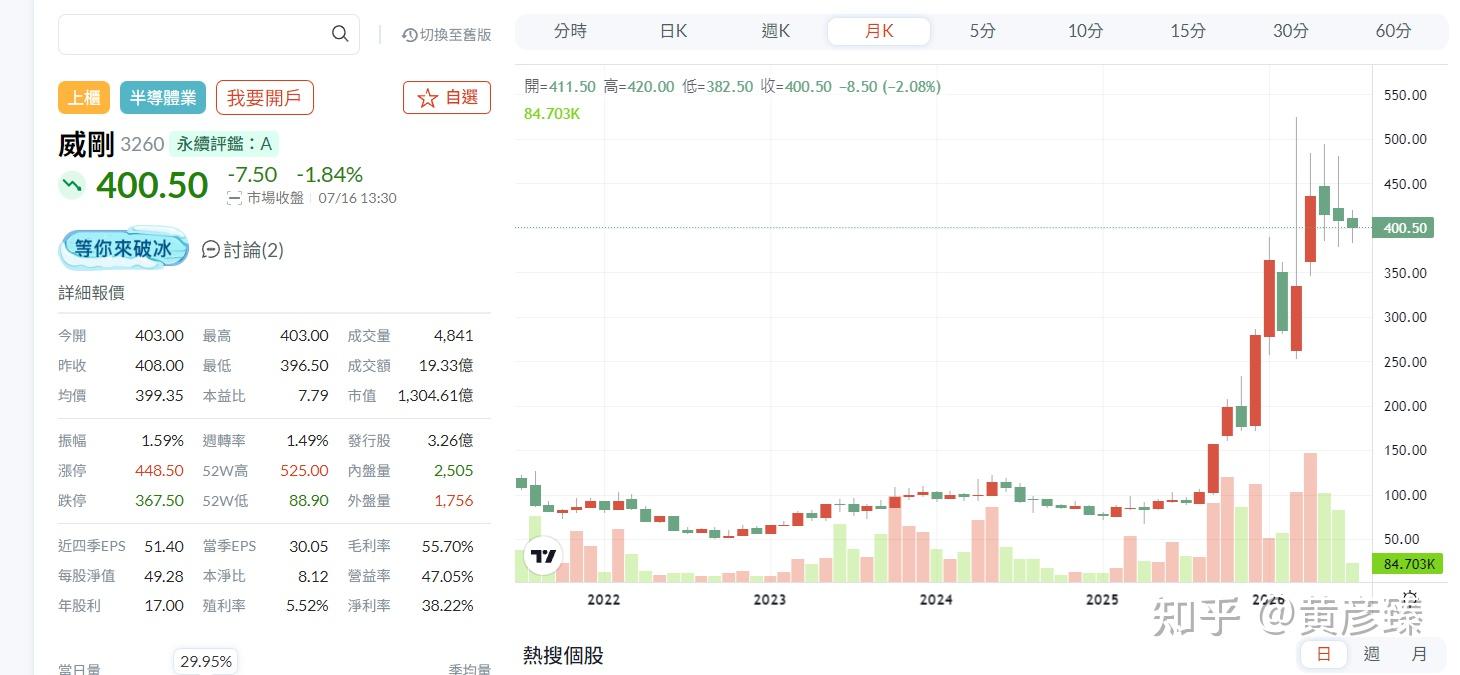Click the large 400.50 stock price
Image resolution: width=1460 pixels, height=675 pixels.
click(x=152, y=185)
